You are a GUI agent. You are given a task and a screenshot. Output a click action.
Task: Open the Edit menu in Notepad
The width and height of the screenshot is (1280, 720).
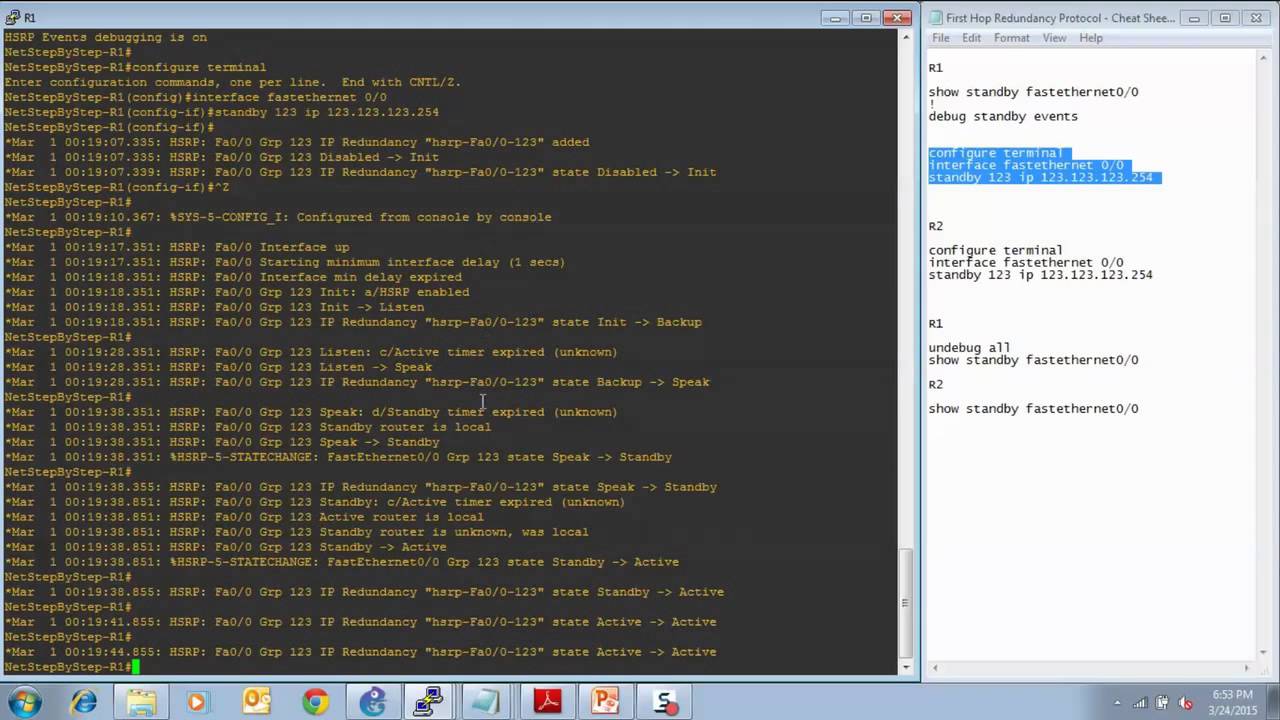click(x=971, y=38)
